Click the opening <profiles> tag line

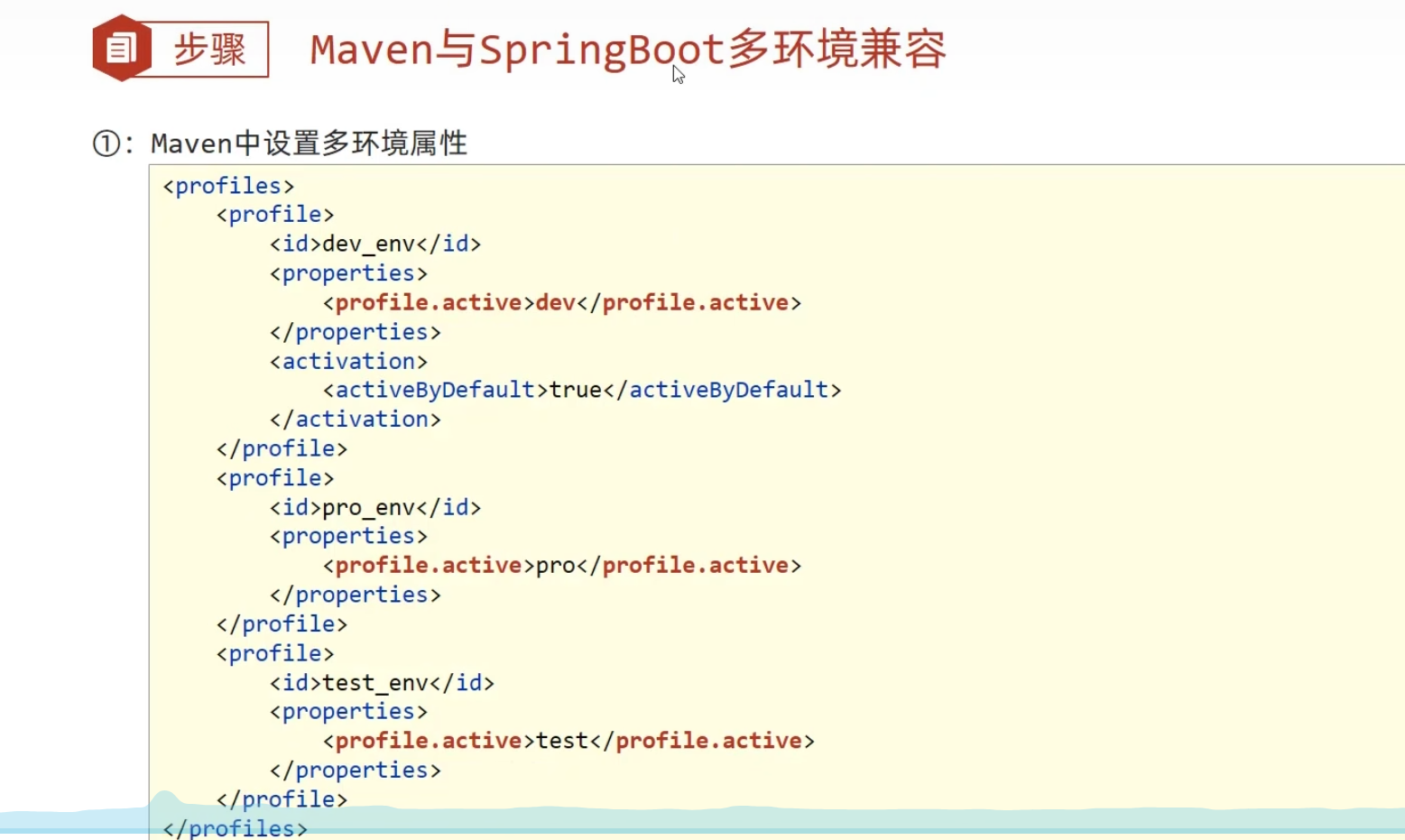coord(228,186)
